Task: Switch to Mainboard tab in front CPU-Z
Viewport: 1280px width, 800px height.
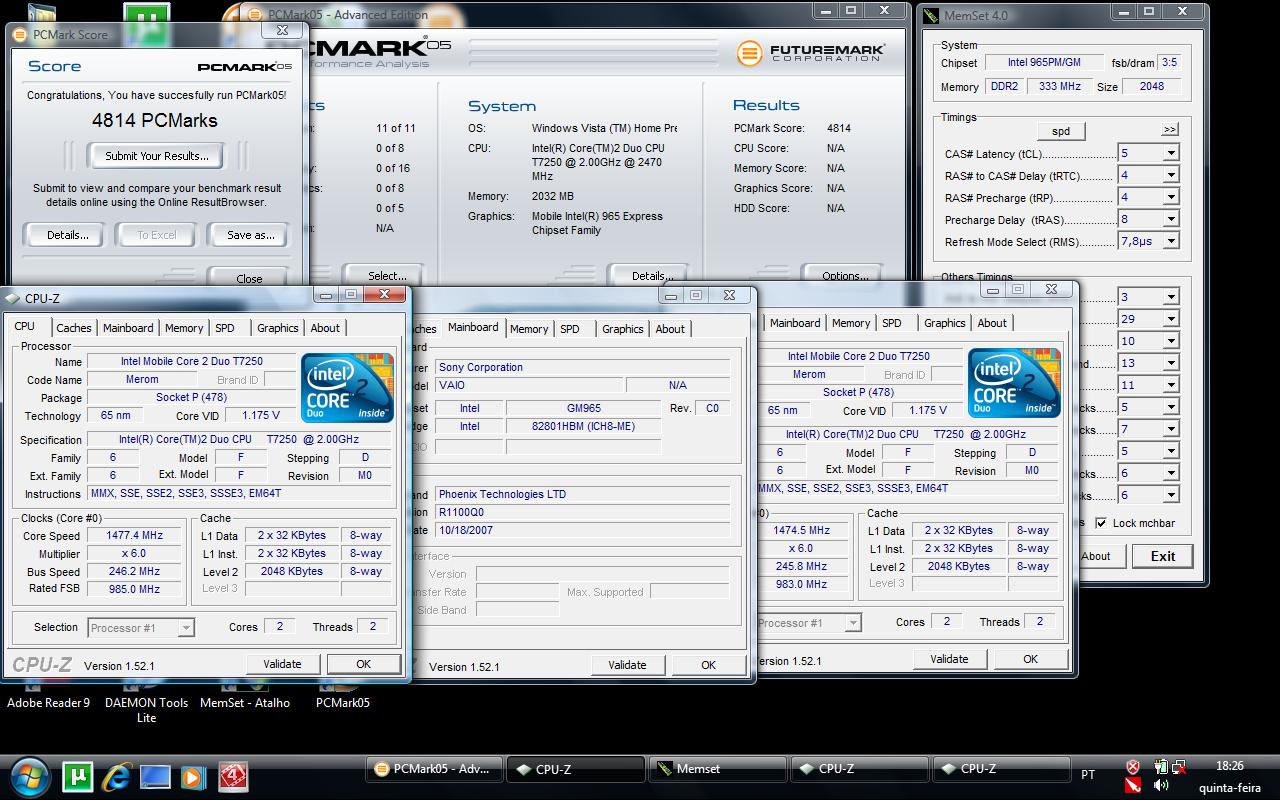Action: point(128,328)
